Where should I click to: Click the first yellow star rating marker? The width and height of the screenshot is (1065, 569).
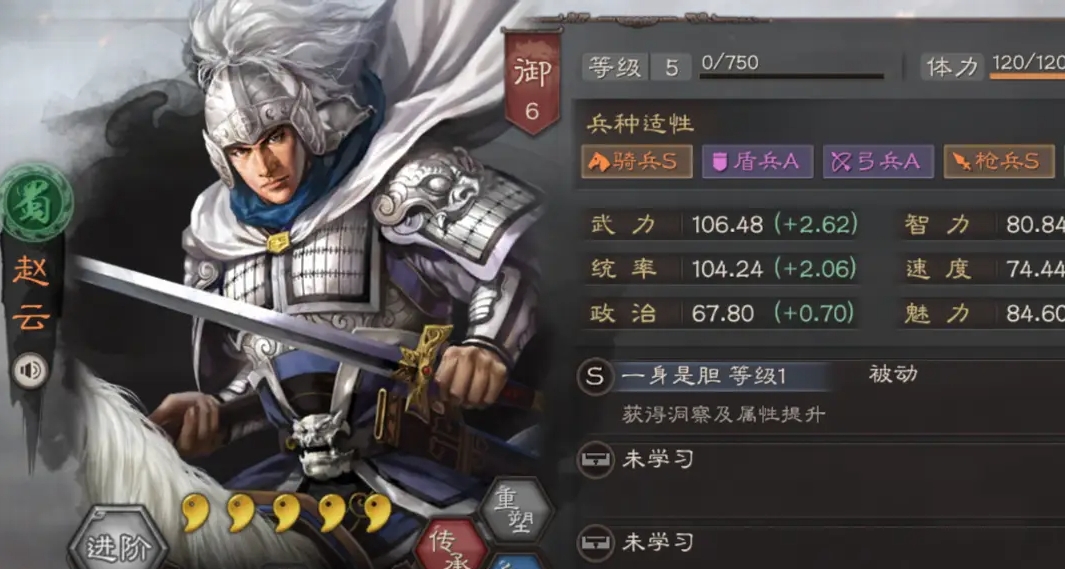195,513
